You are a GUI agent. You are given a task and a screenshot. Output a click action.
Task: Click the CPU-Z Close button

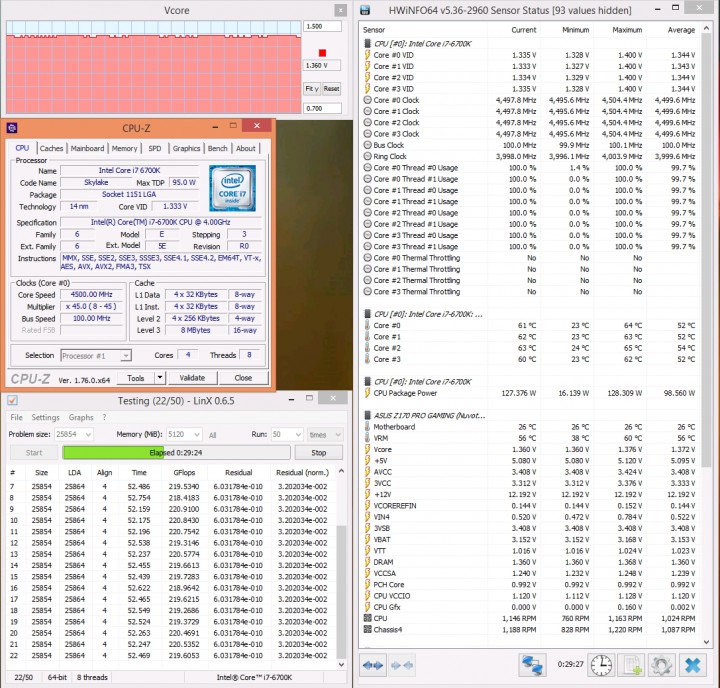243,378
